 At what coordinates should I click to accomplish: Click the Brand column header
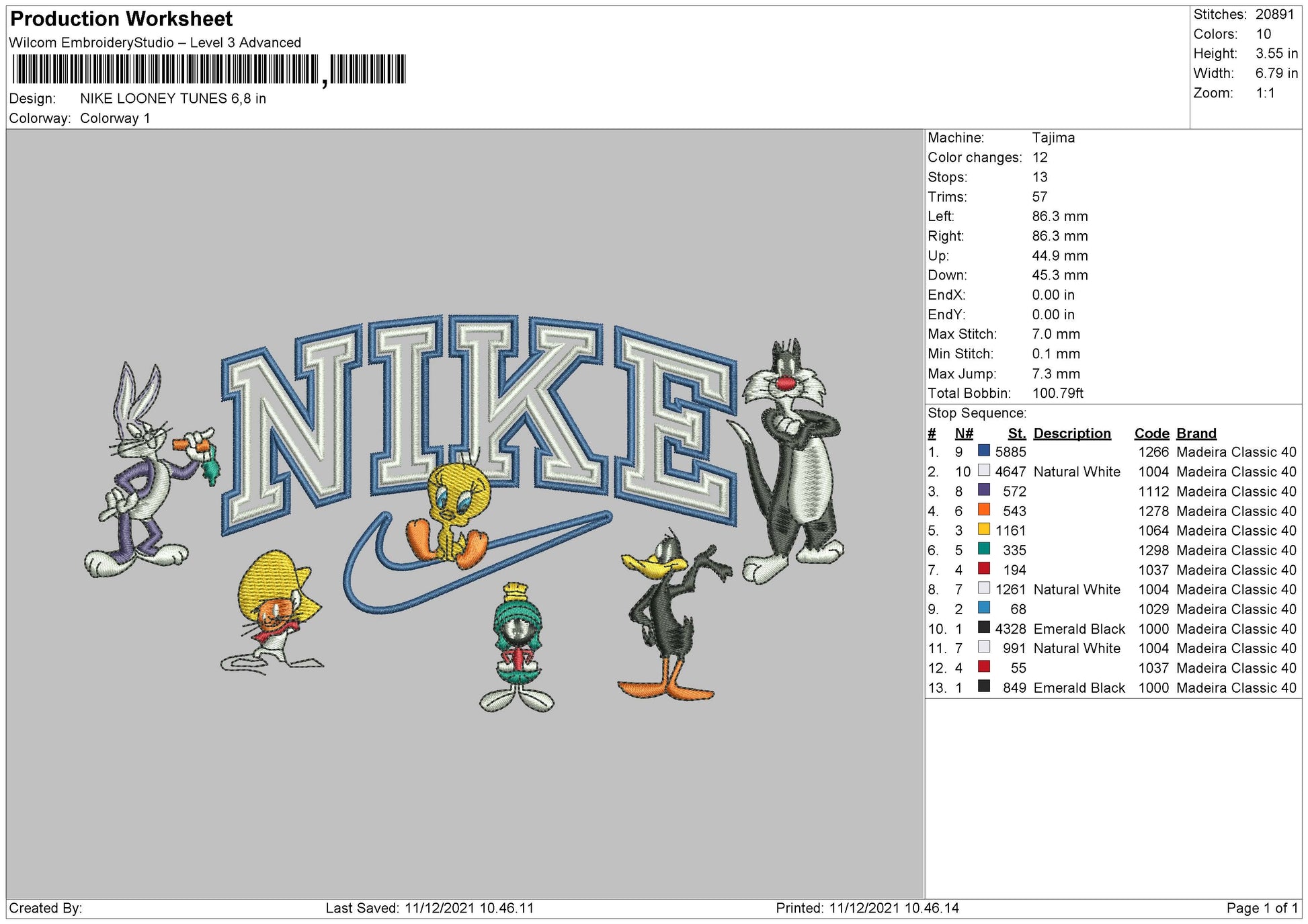1196,433
